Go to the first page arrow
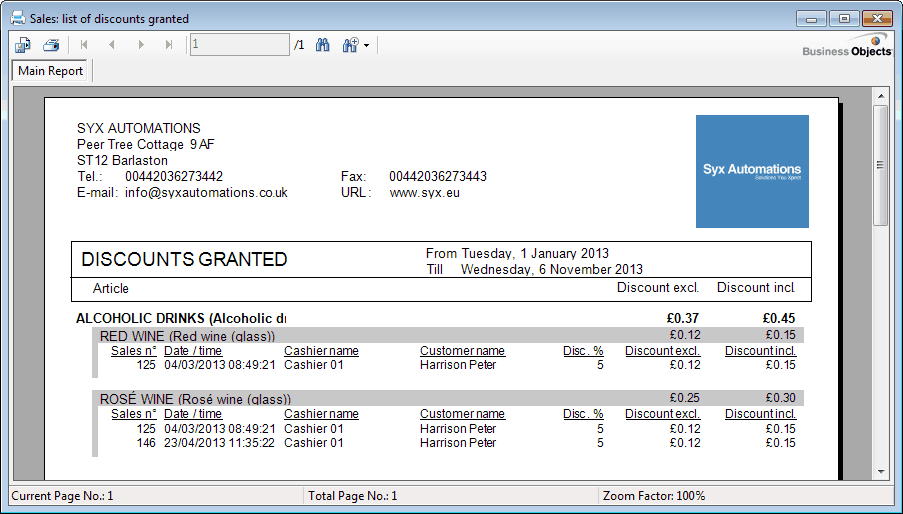Image resolution: width=903 pixels, height=514 pixels. pos(84,45)
